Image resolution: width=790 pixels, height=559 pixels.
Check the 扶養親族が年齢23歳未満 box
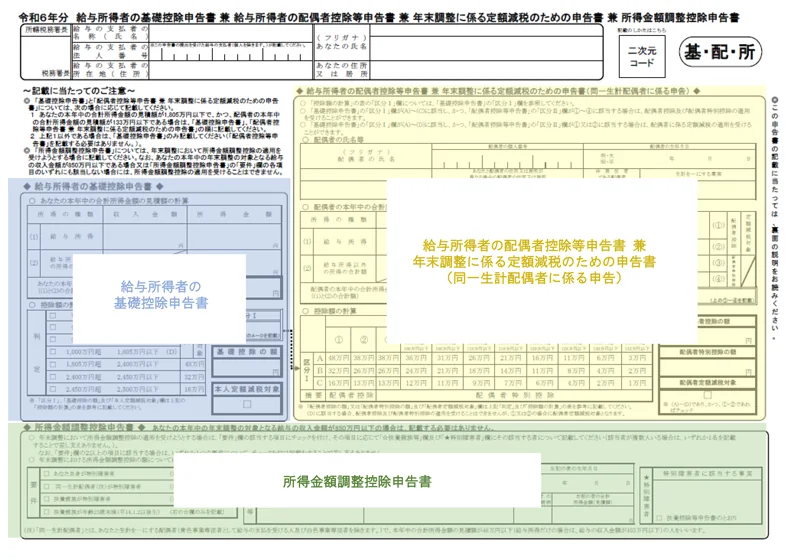[47, 512]
